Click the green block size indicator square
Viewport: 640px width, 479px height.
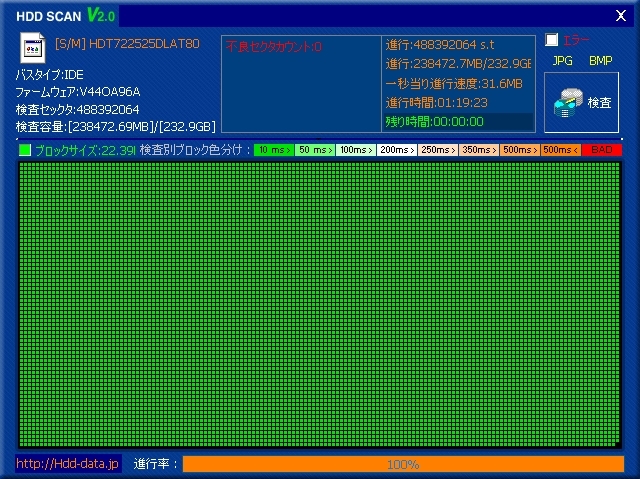25,150
